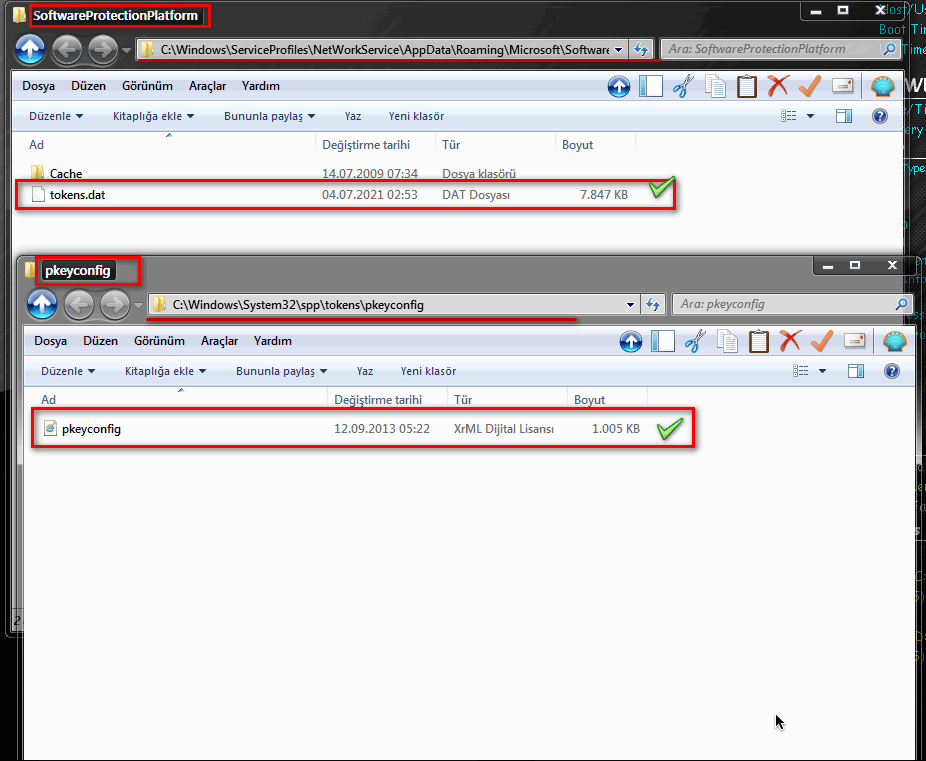Change the view mode in SoftwareProtectionPlatform window
This screenshot has width=926, height=761.
coord(789,116)
